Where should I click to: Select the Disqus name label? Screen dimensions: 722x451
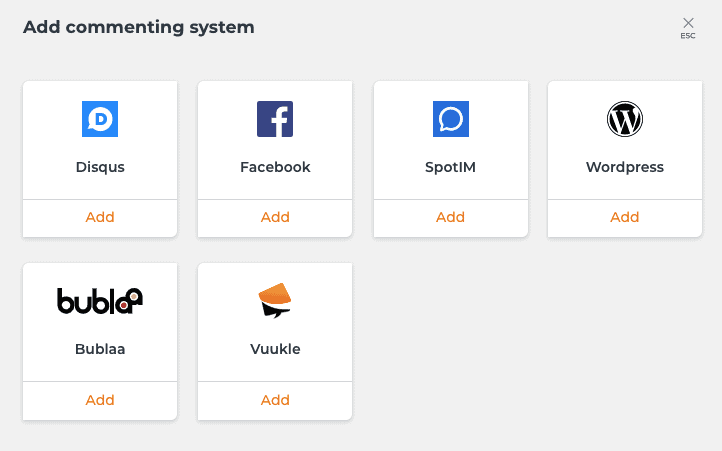coord(100,167)
